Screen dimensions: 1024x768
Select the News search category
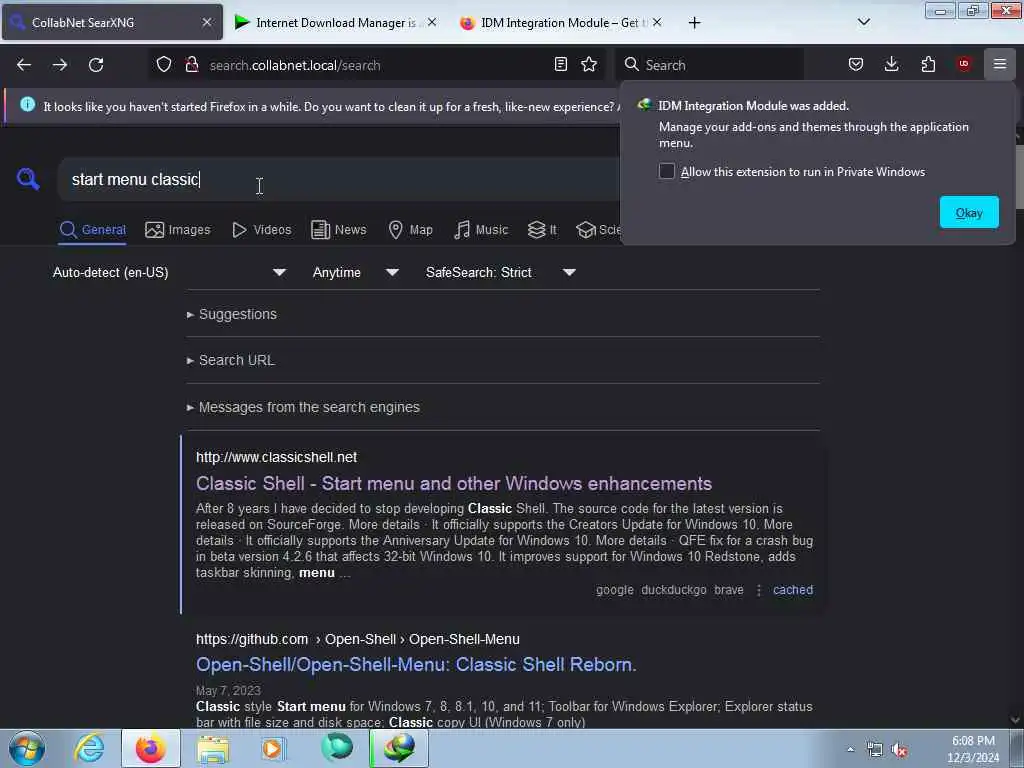[x=339, y=230]
